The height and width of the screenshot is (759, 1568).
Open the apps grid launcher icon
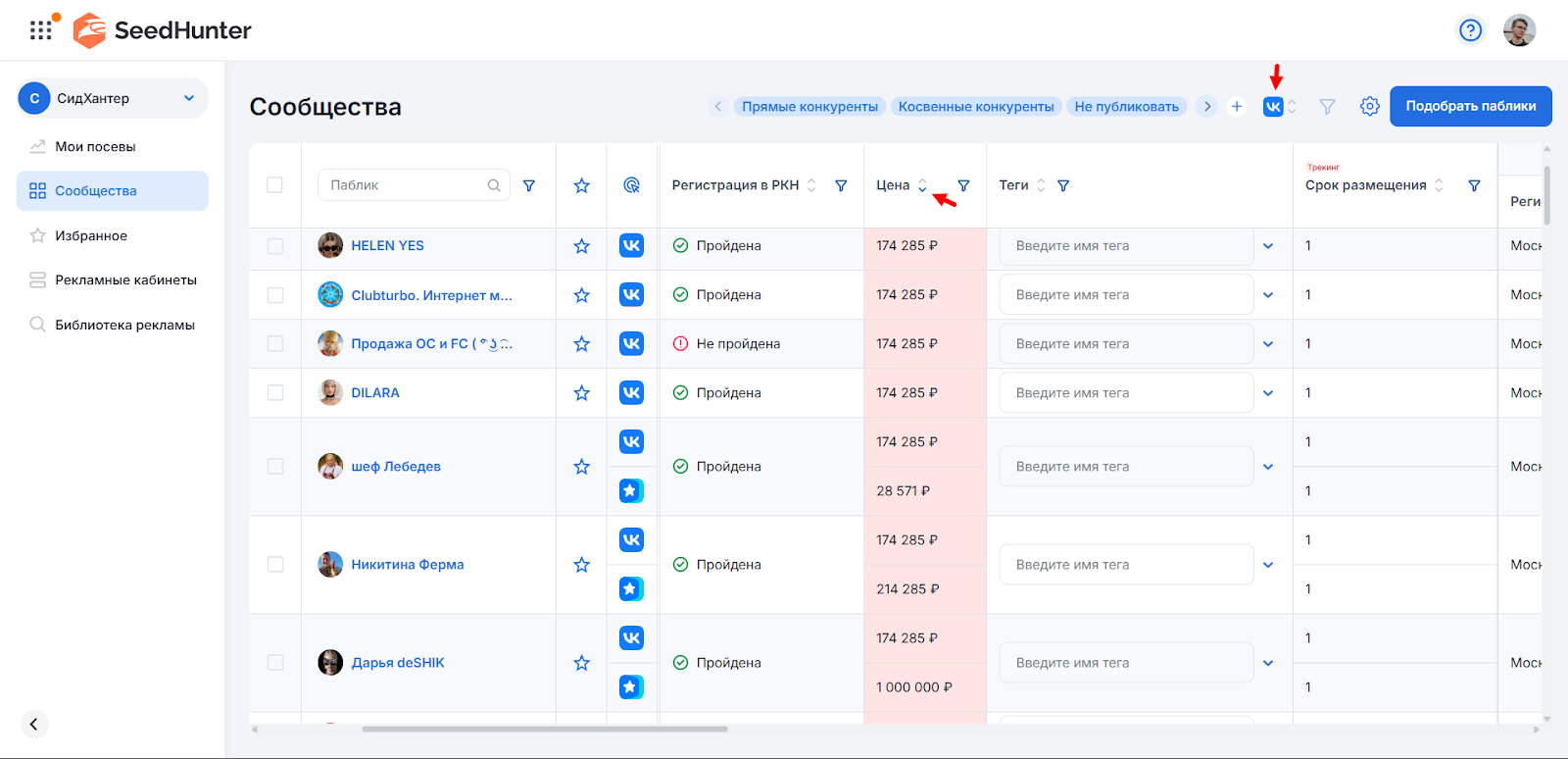[x=40, y=30]
